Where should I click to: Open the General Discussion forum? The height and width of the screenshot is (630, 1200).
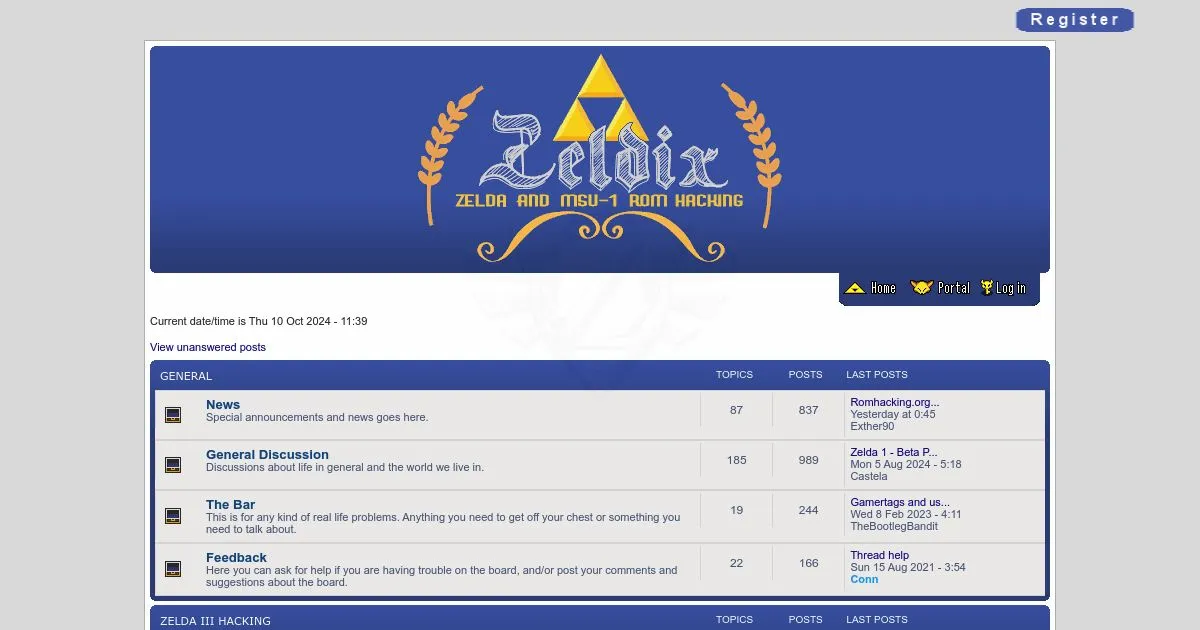[267, 455]
